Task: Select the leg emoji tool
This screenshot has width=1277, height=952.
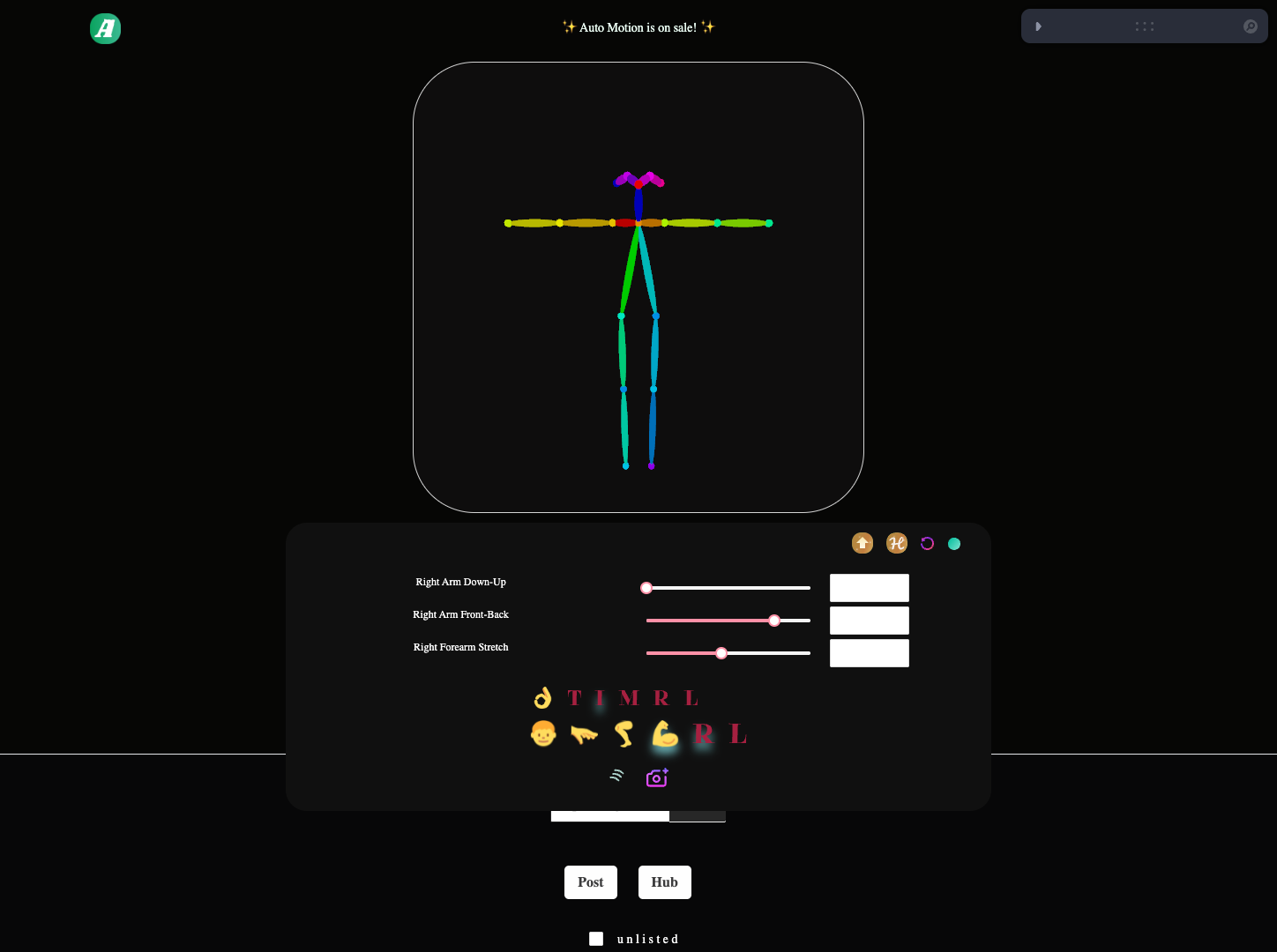Action: pos(624,733)
